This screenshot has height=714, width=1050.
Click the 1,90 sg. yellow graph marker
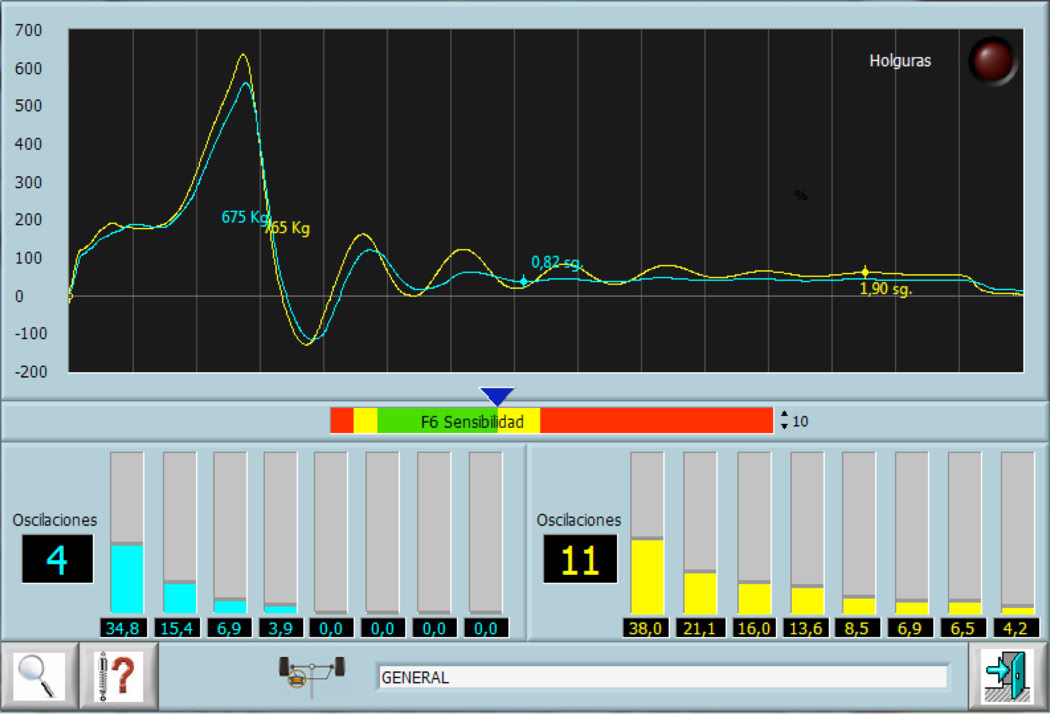point(865,272)
